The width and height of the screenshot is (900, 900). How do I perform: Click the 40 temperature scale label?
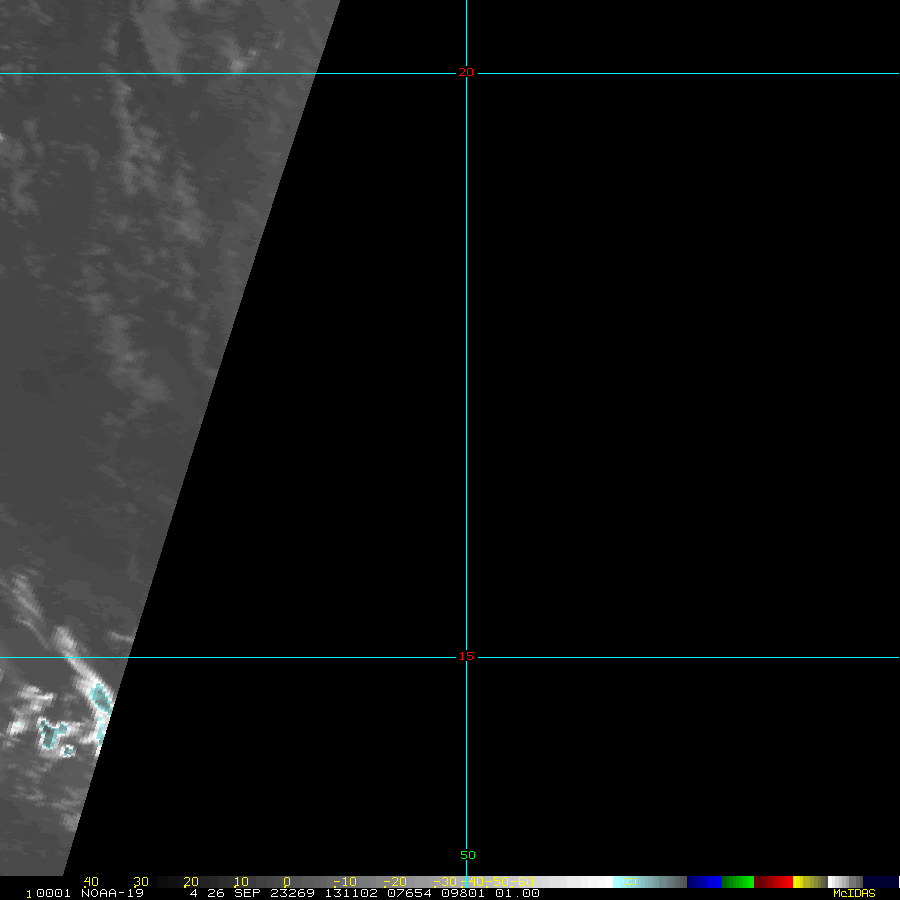coord(91,882)
